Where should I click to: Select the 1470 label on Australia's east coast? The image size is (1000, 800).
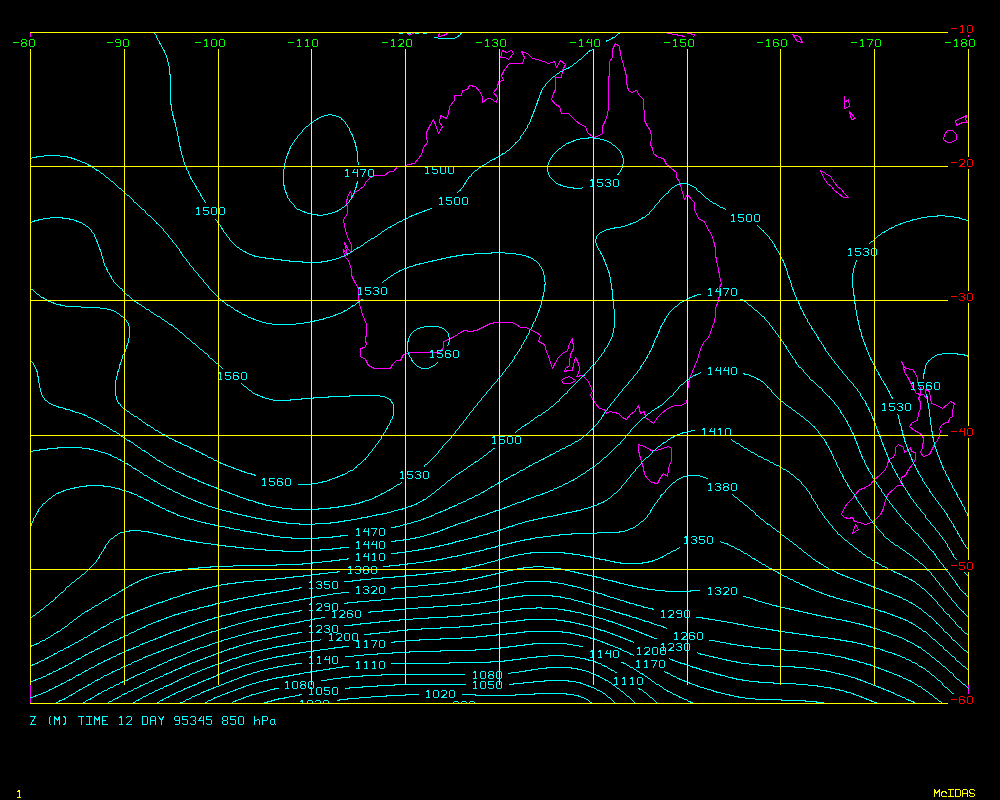(x=722, y=292)
